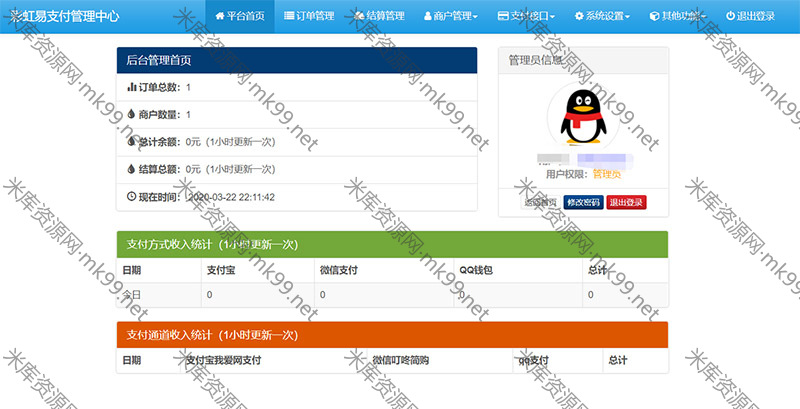Image resolution: width=800 pixels, height=409 pixels.
Task: Click the bar chart icon next to 订单总数
Action: click(x=131, y=87)
